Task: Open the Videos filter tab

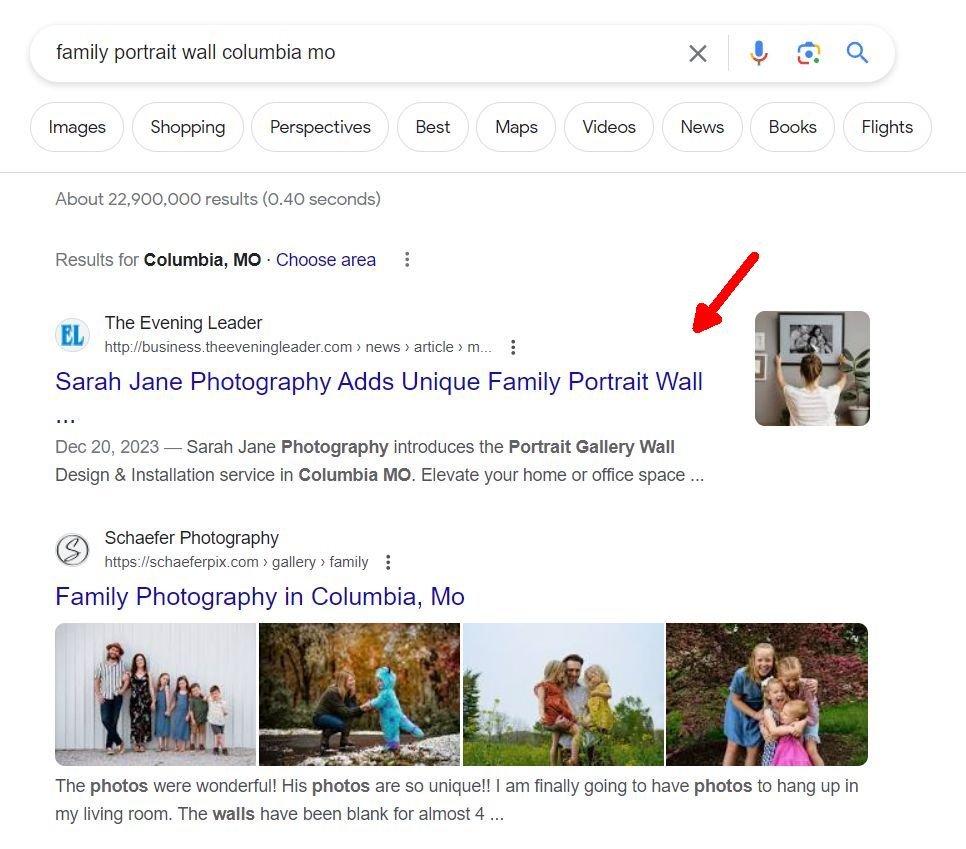Action: click(x=608, y=127)
